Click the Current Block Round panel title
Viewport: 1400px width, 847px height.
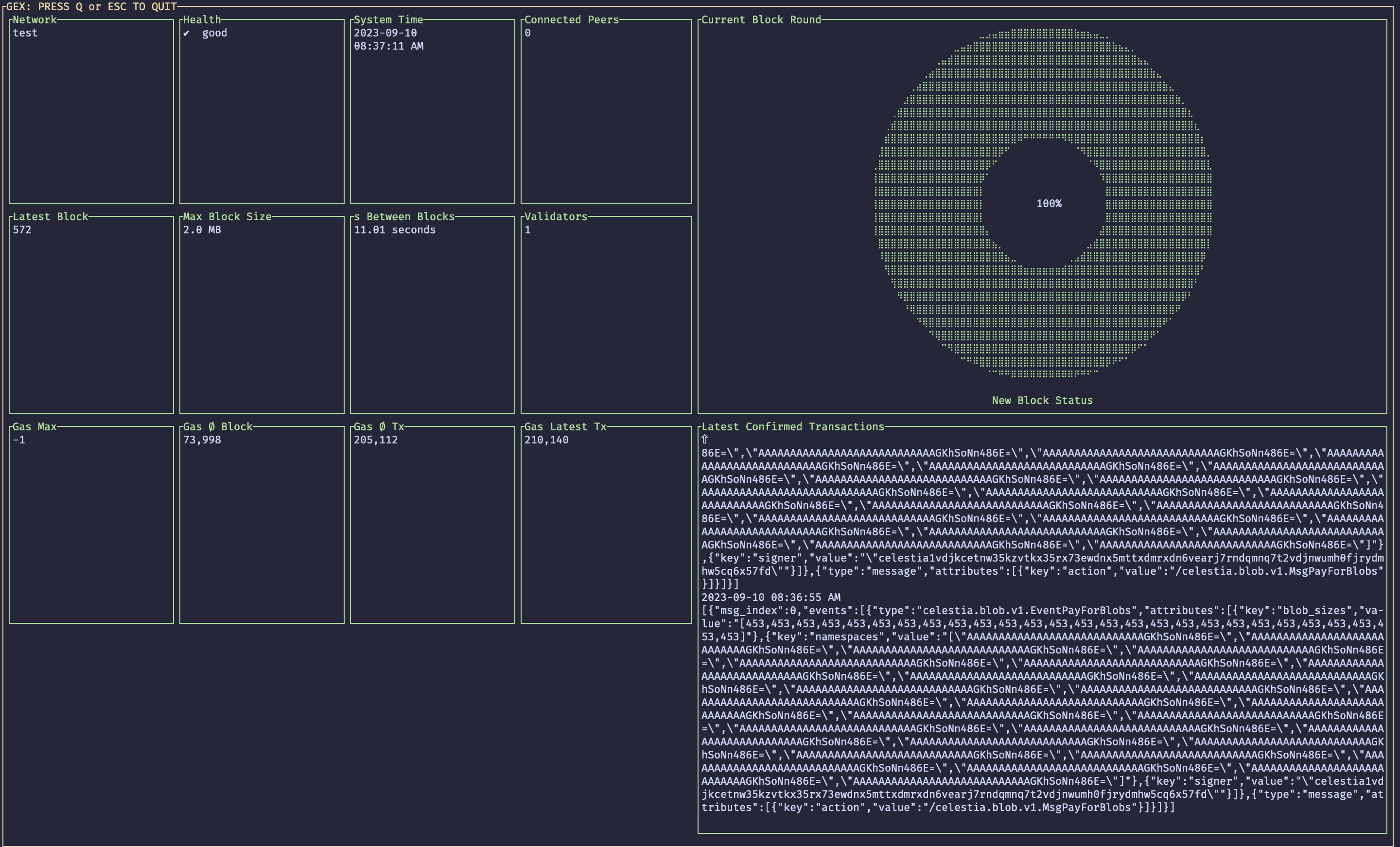761,20
